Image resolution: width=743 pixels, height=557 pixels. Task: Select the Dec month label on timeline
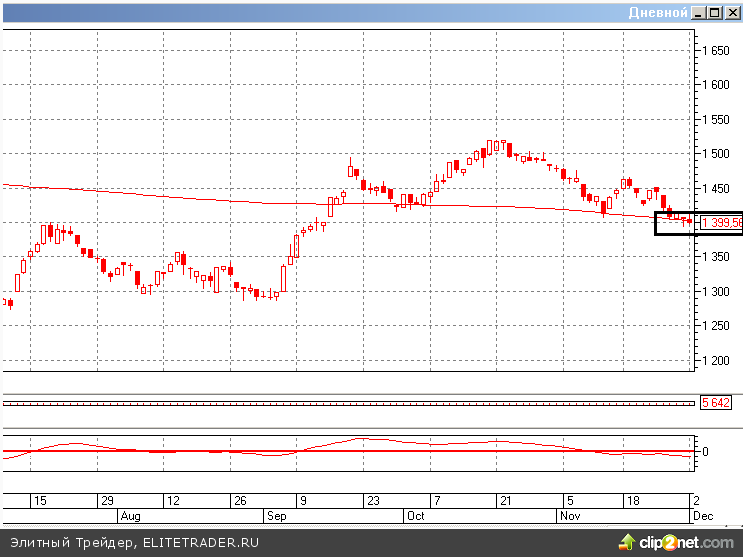(702, 516)
